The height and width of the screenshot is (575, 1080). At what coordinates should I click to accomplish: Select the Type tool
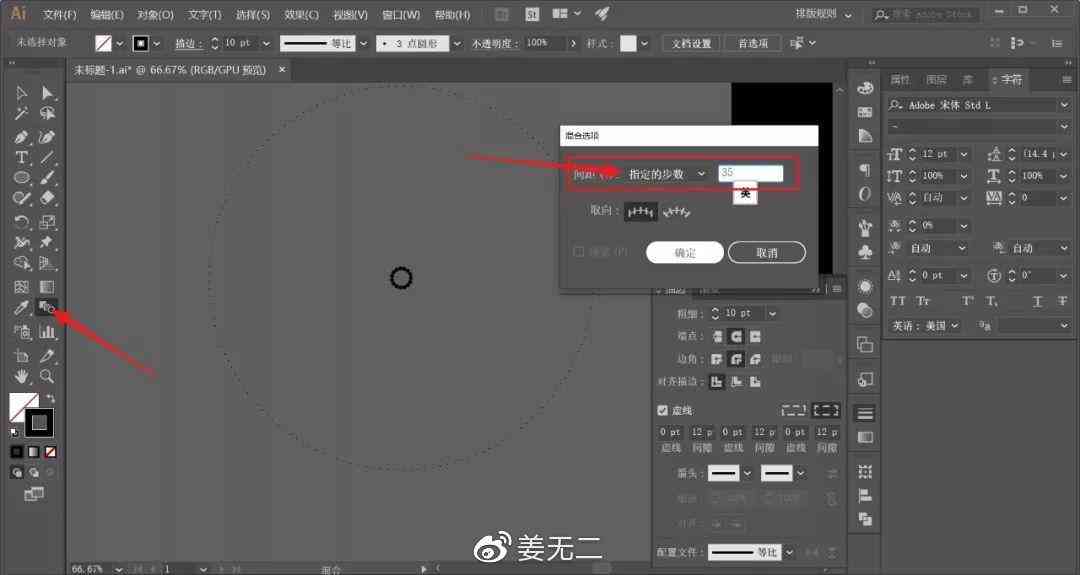(21, 158)
